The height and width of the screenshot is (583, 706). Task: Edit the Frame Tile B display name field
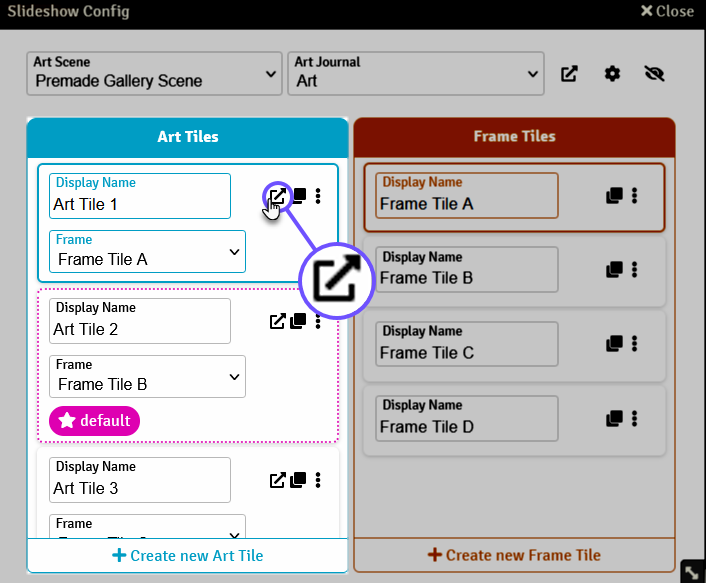click(x=467, y=270)
